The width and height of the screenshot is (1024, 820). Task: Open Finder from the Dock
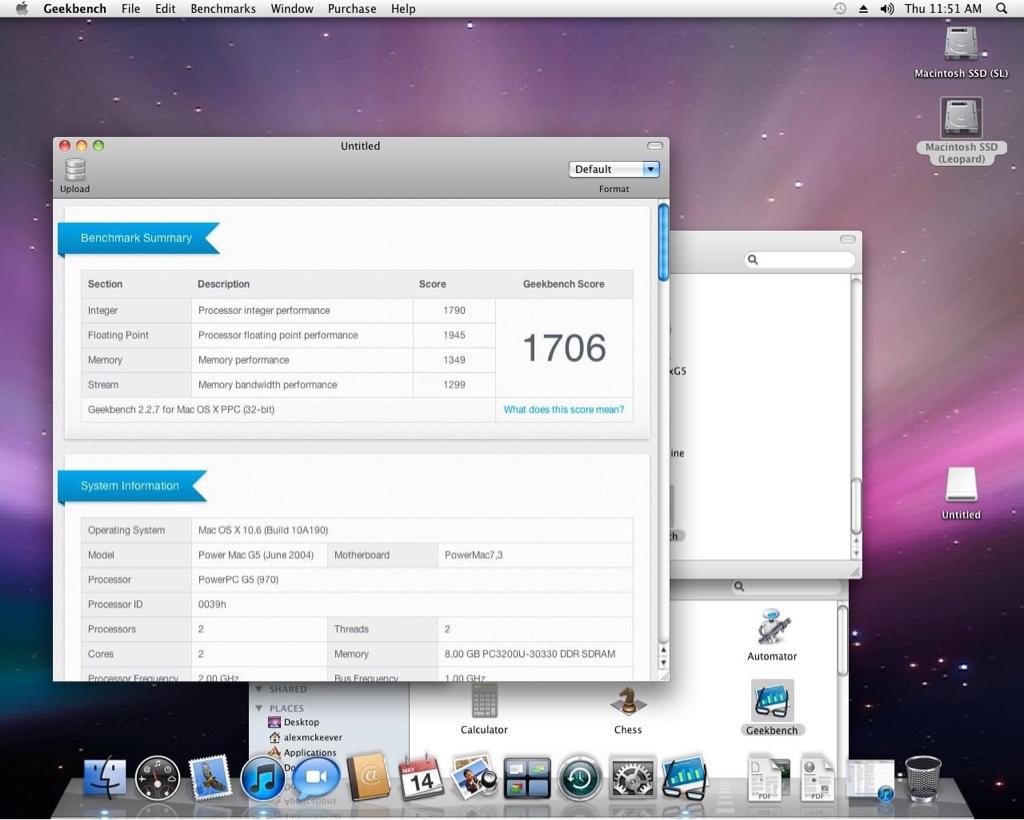[105, 777]
